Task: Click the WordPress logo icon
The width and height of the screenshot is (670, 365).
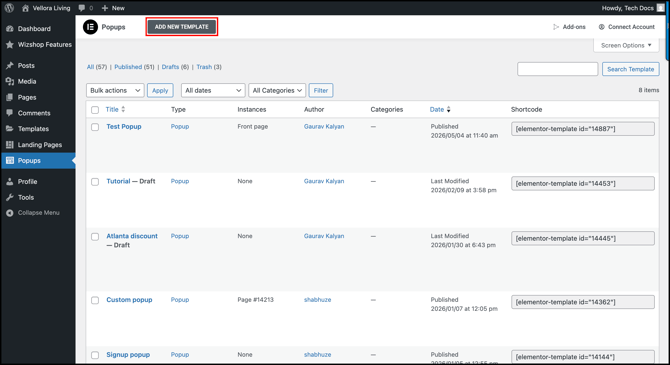Action: pyautogui.click(x=9, y=8)
